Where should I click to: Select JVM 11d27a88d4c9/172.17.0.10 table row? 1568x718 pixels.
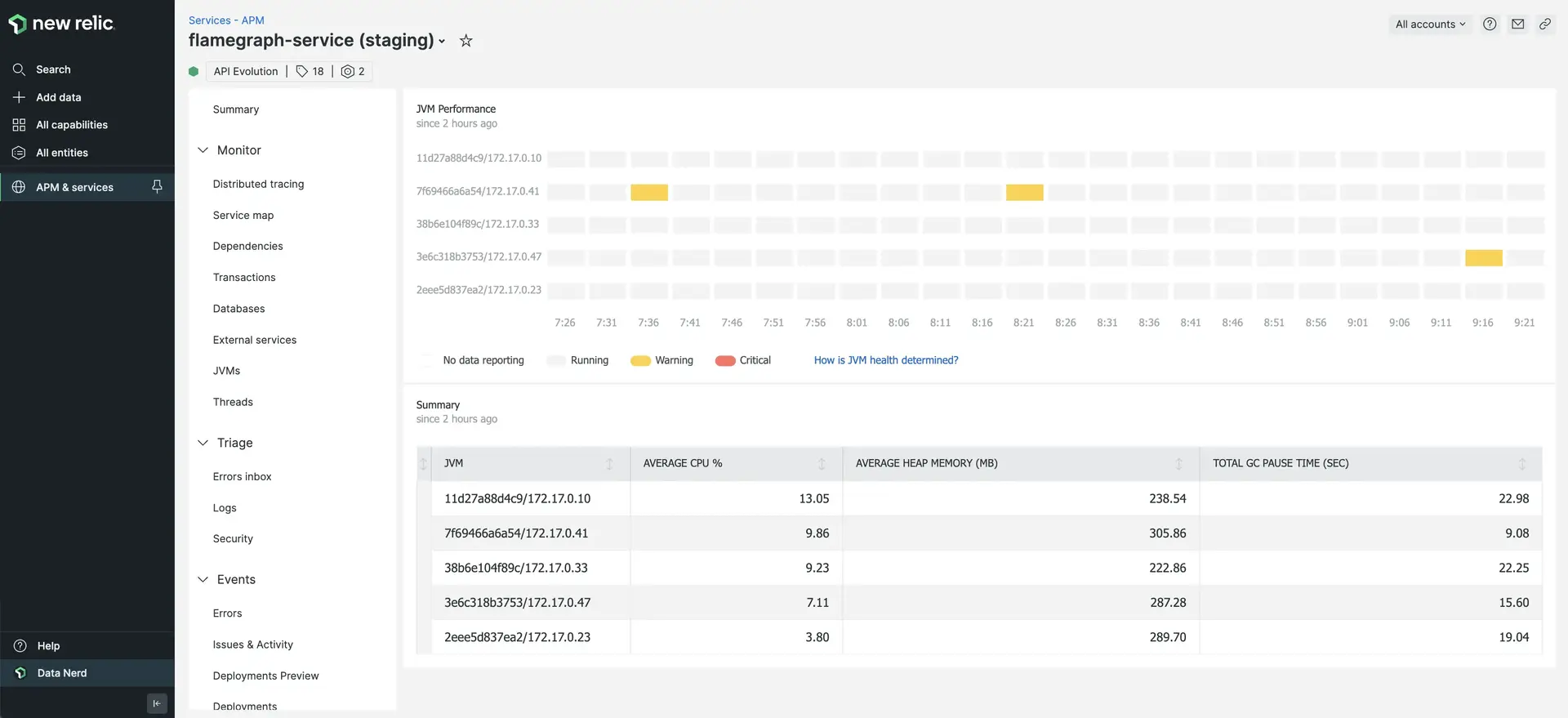(978, 498)
